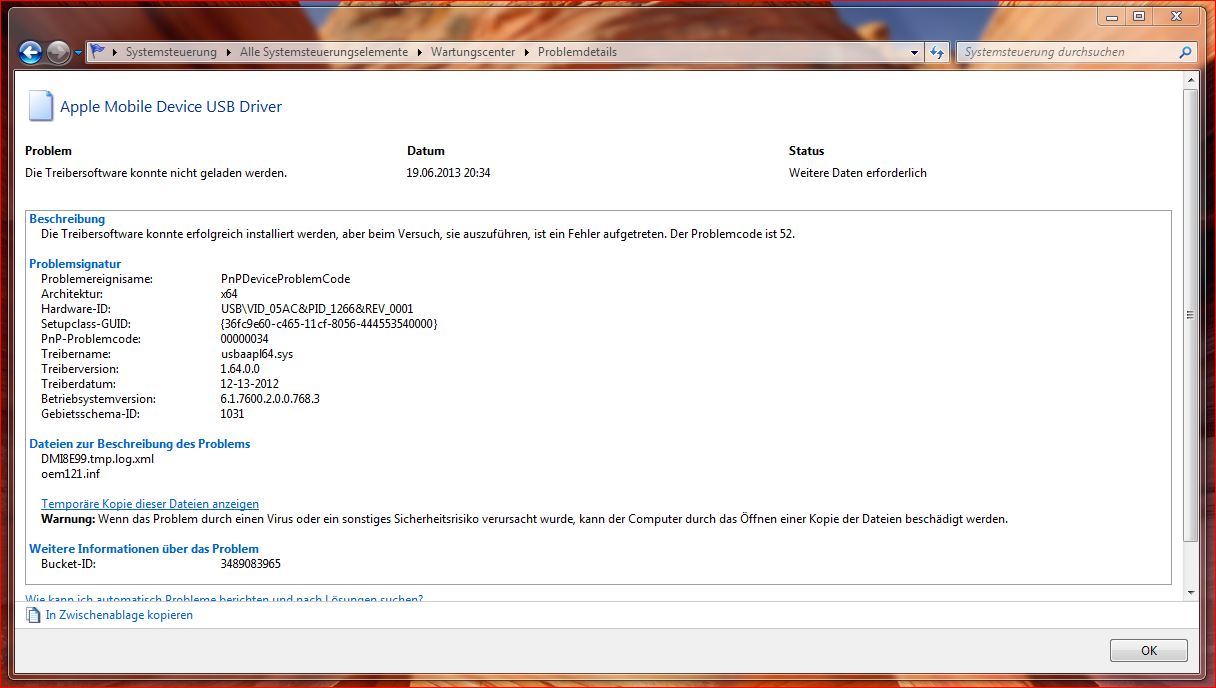Select file name DMI8E99.tmp.log.xml
The width and height of the screenshot is (1216, 688).
tap(97, 459)
